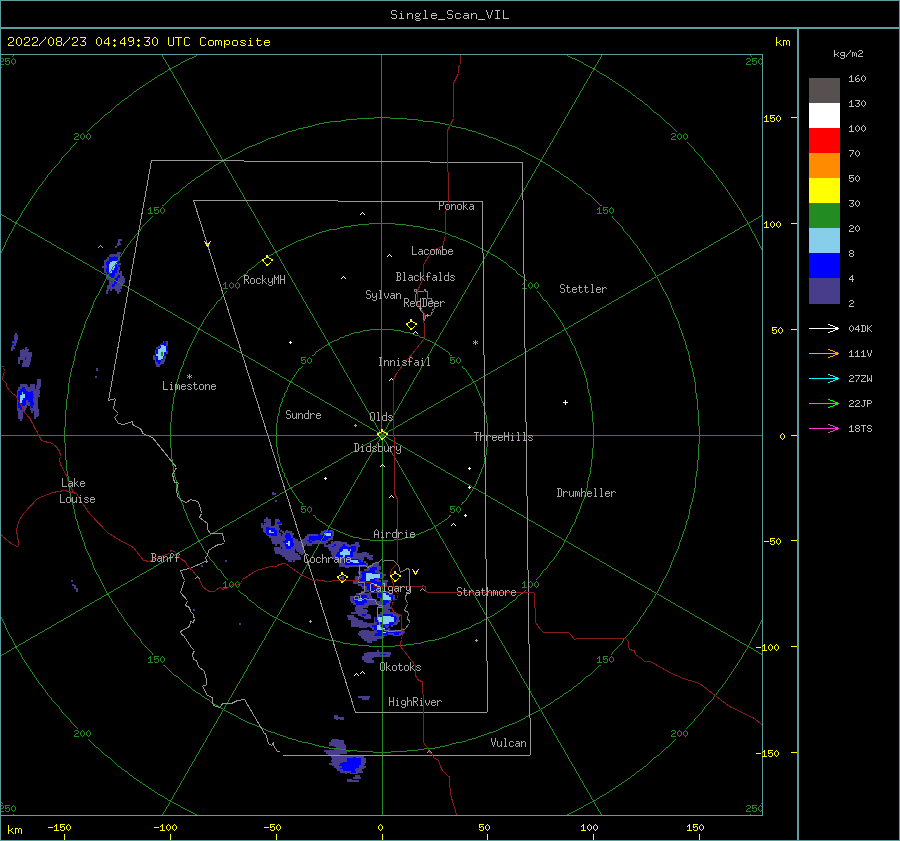Click the HighRiver town label
Screen dimensions: 900x841
tap(415, 702)
